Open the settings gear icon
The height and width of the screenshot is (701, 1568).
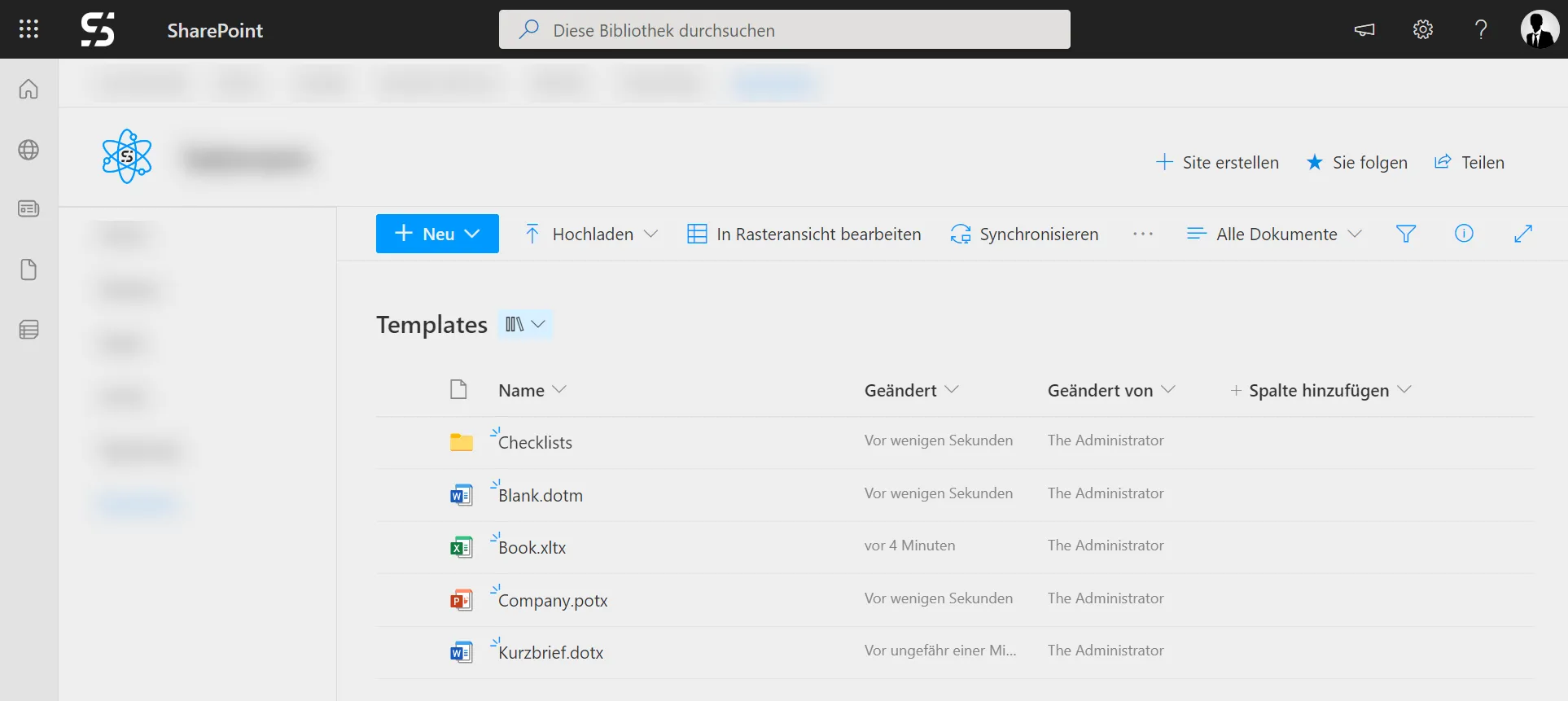[1423, 29]
